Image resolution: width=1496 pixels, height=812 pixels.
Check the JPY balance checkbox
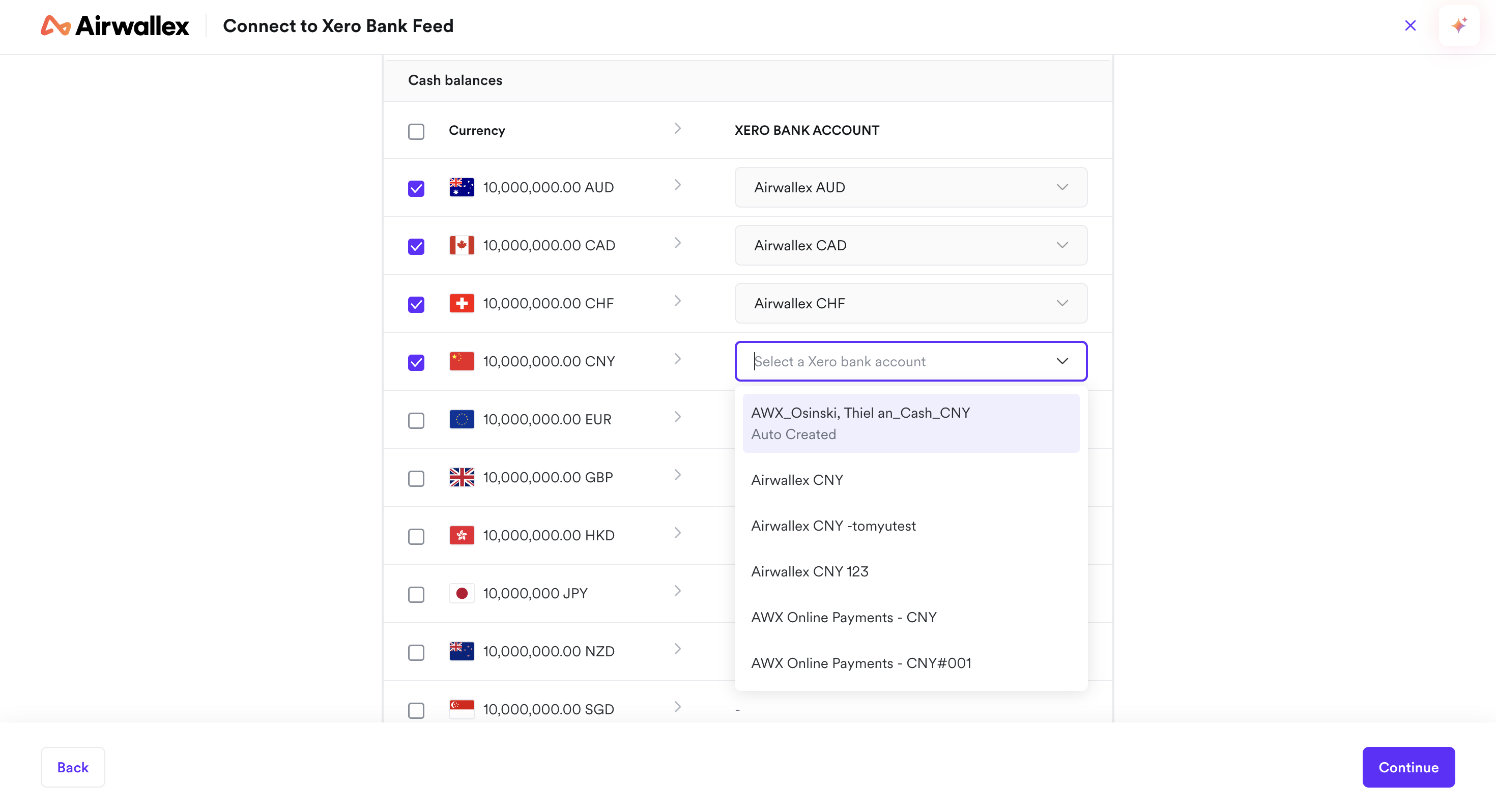tap(416, 595)
